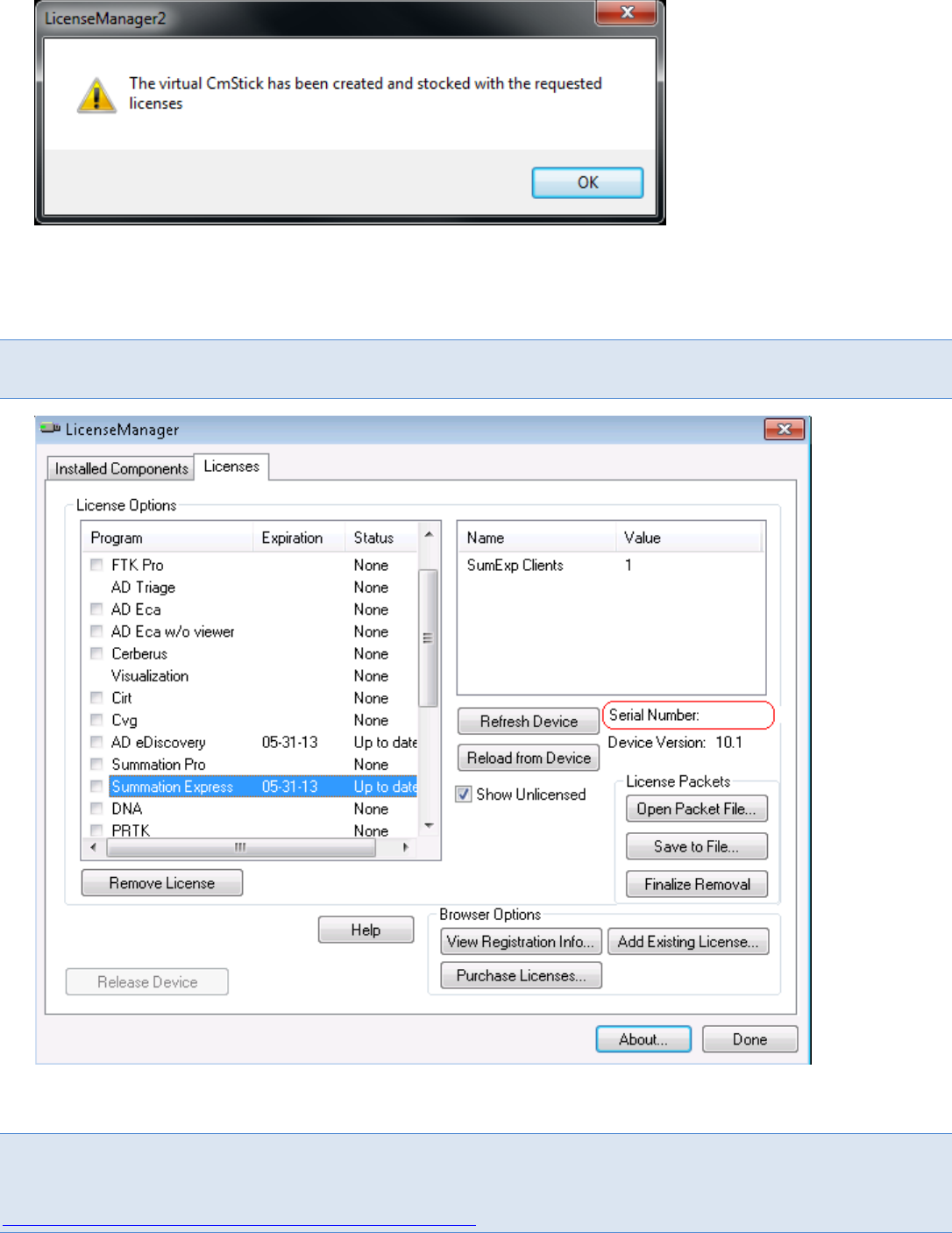
Task: Select the Summation Express row text
Action: click(x=173, y=787)
